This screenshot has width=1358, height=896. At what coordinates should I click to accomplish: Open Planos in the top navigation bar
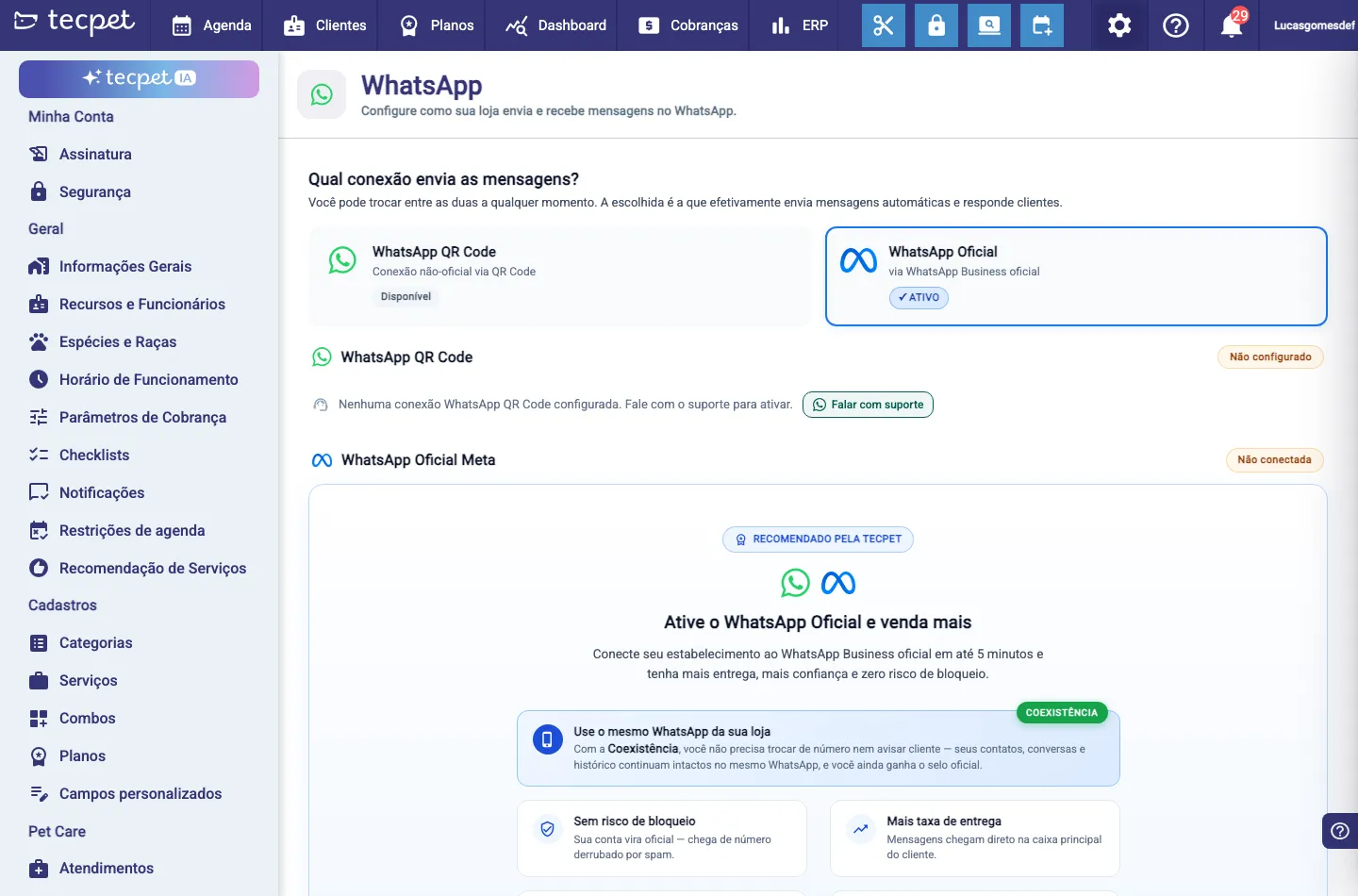(x=437, y=25)
